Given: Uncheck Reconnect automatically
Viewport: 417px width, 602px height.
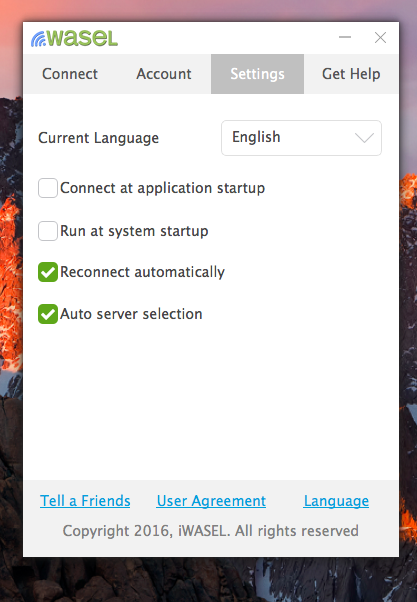Looking at the screenshot, I should click(48, 272).
